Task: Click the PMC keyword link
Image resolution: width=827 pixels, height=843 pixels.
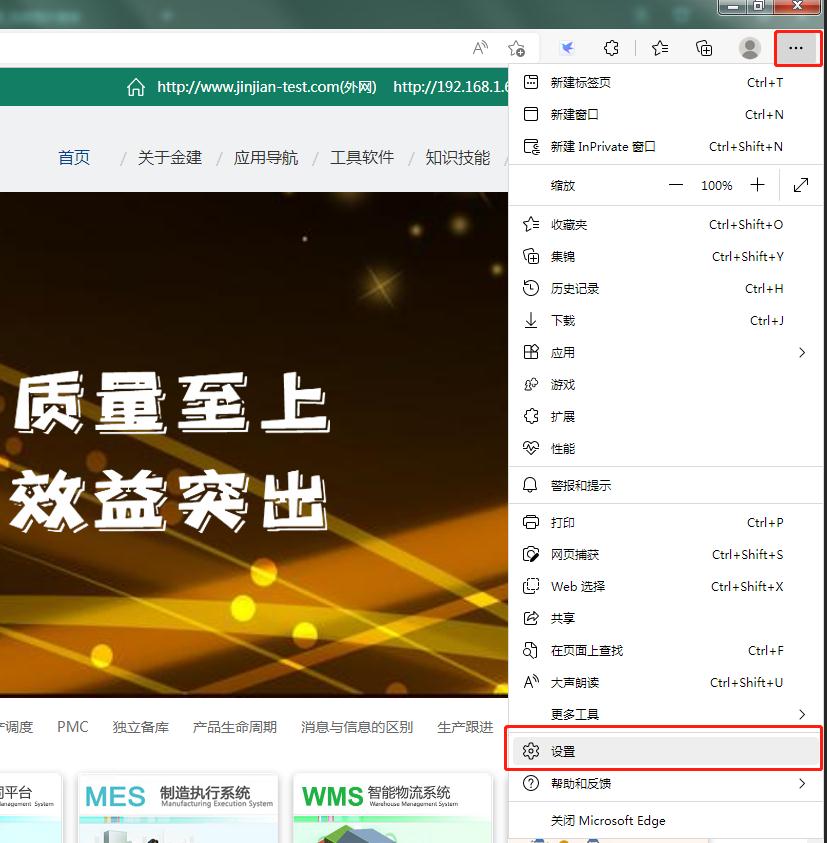Action: tap(73, 727)
